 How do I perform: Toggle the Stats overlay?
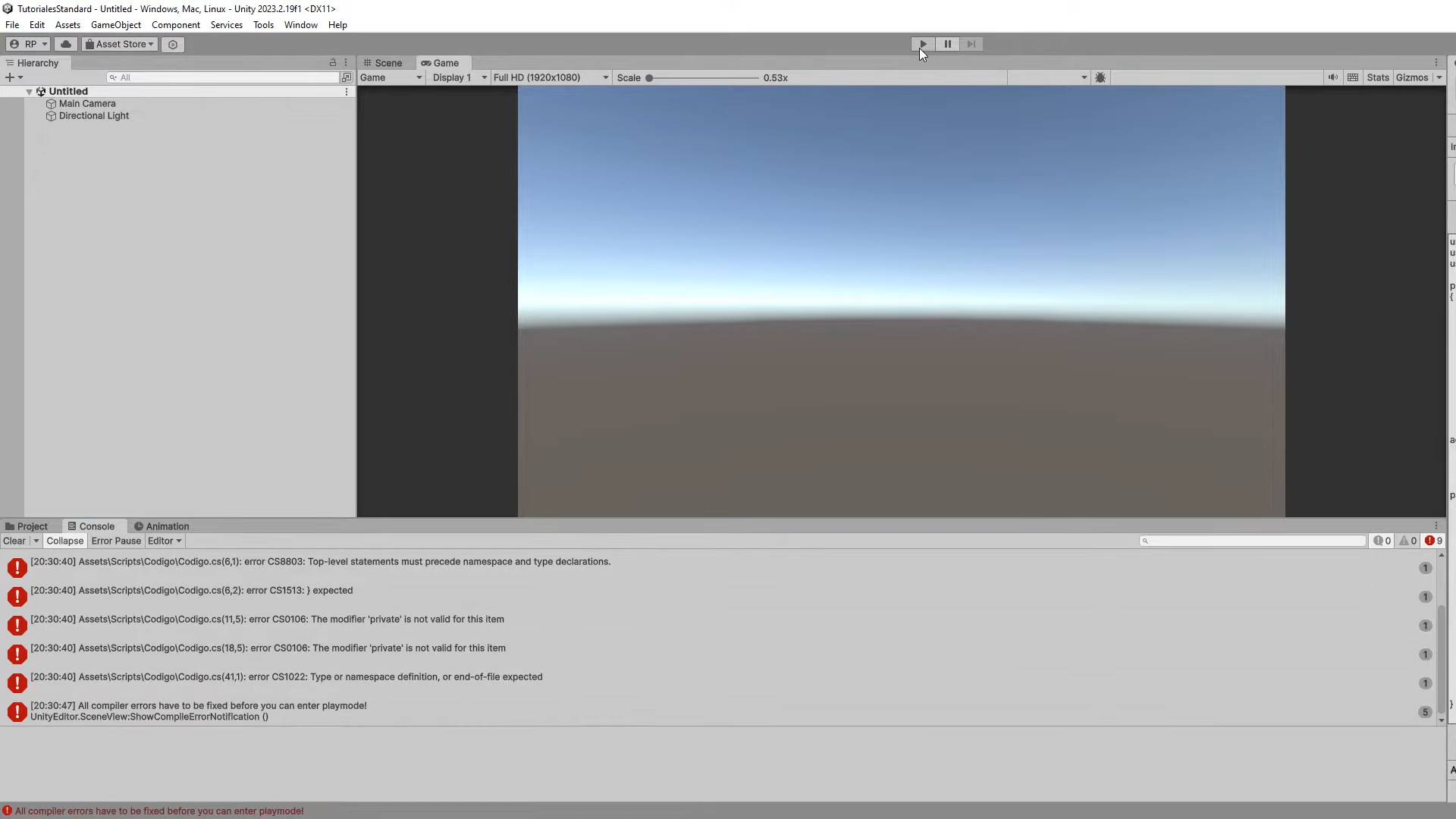pyautogui.click(x=1377, y=77)
